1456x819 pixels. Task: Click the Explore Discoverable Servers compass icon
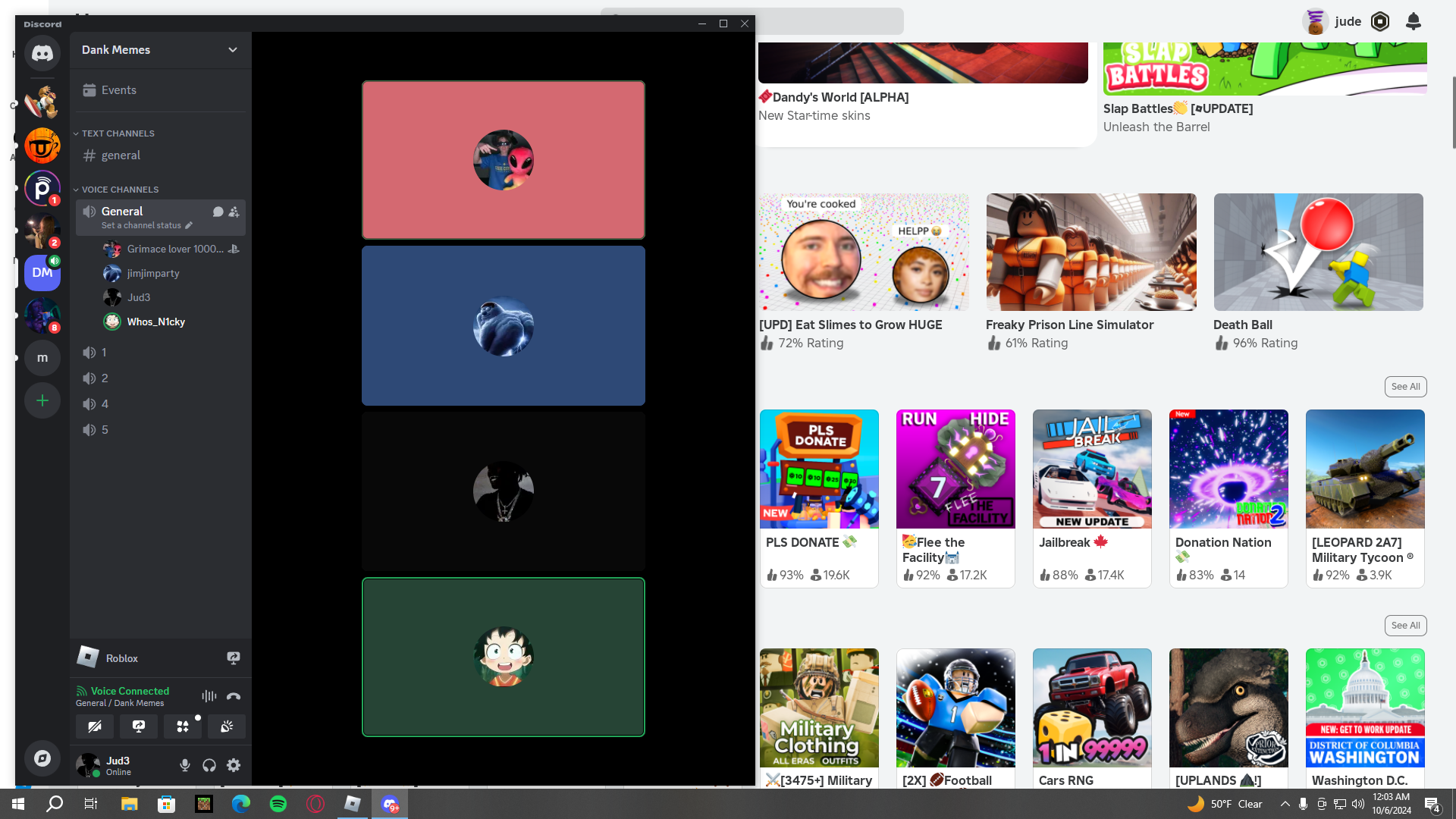click(x=42, y=758)
